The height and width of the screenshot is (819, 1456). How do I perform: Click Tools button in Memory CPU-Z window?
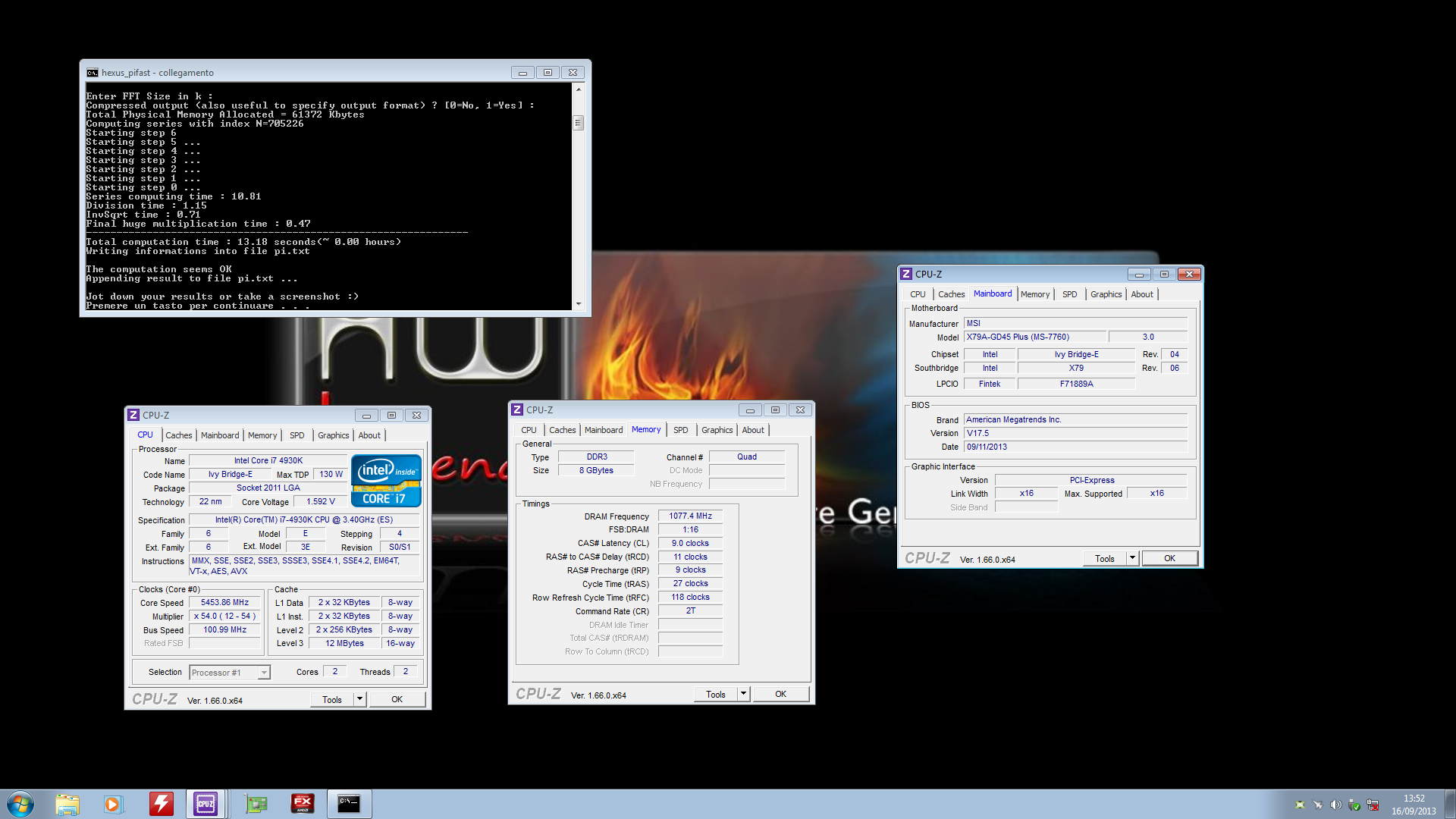[x=716, y=694]
